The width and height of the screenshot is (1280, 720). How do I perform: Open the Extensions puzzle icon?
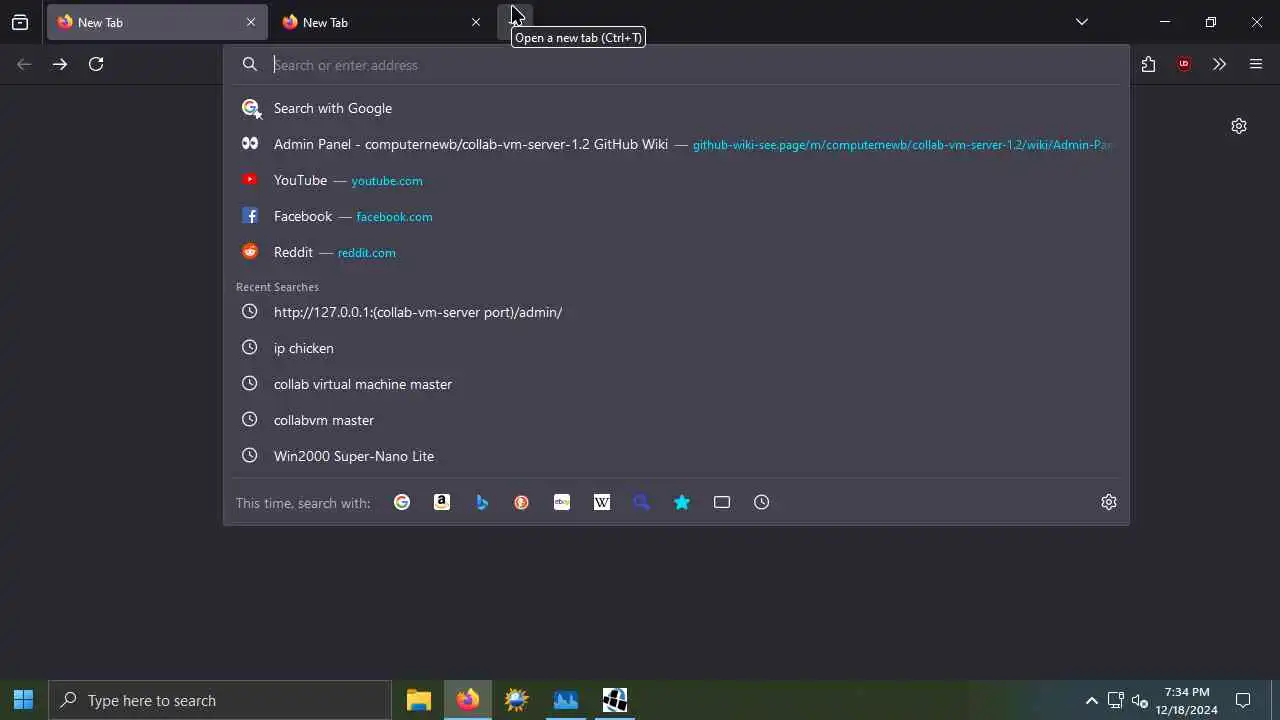coord(1148,64)
